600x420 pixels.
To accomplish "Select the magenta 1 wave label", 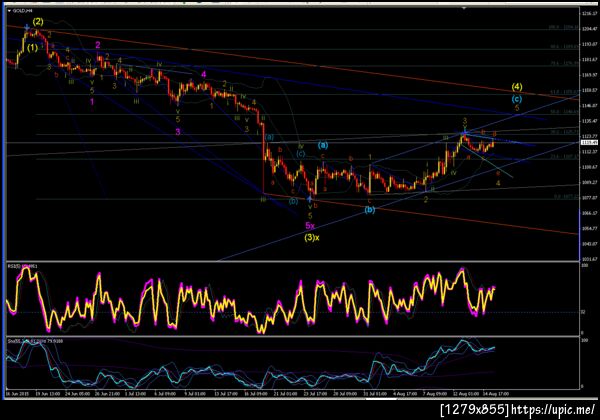I will click(92, 102).
